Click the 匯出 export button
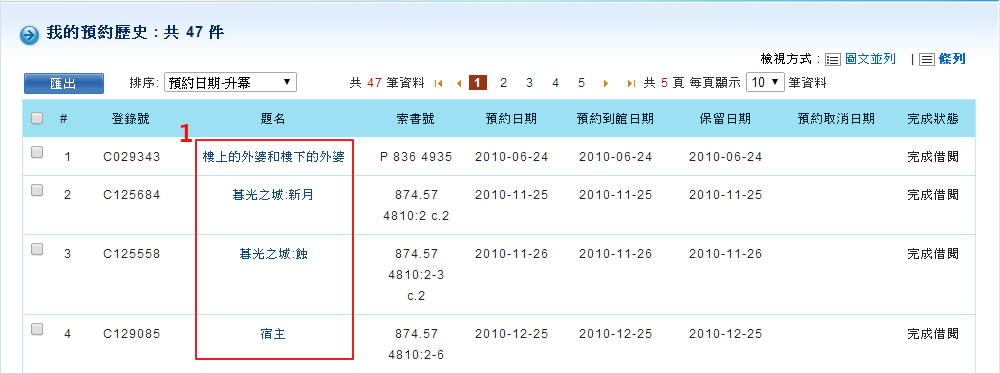 64,84
